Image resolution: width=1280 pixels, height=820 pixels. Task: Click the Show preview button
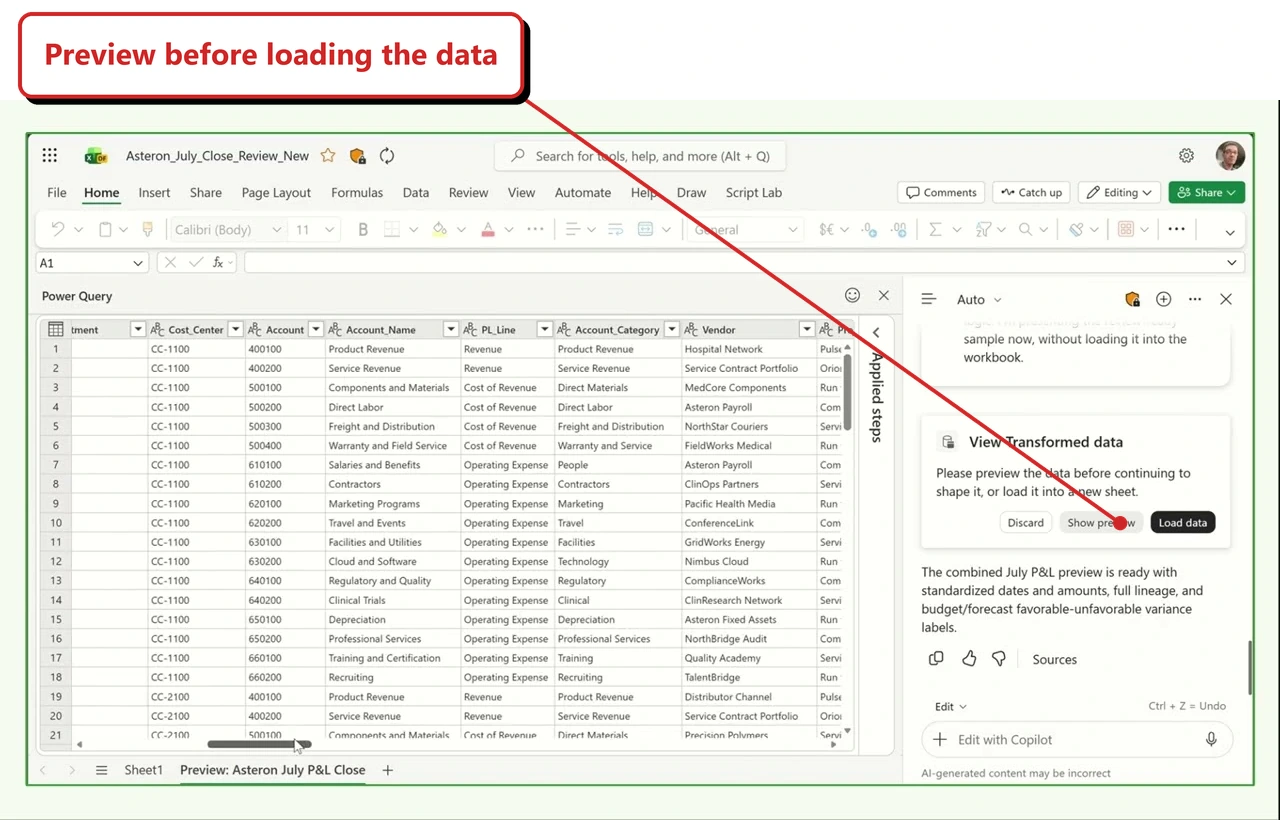coord(1101,522)
